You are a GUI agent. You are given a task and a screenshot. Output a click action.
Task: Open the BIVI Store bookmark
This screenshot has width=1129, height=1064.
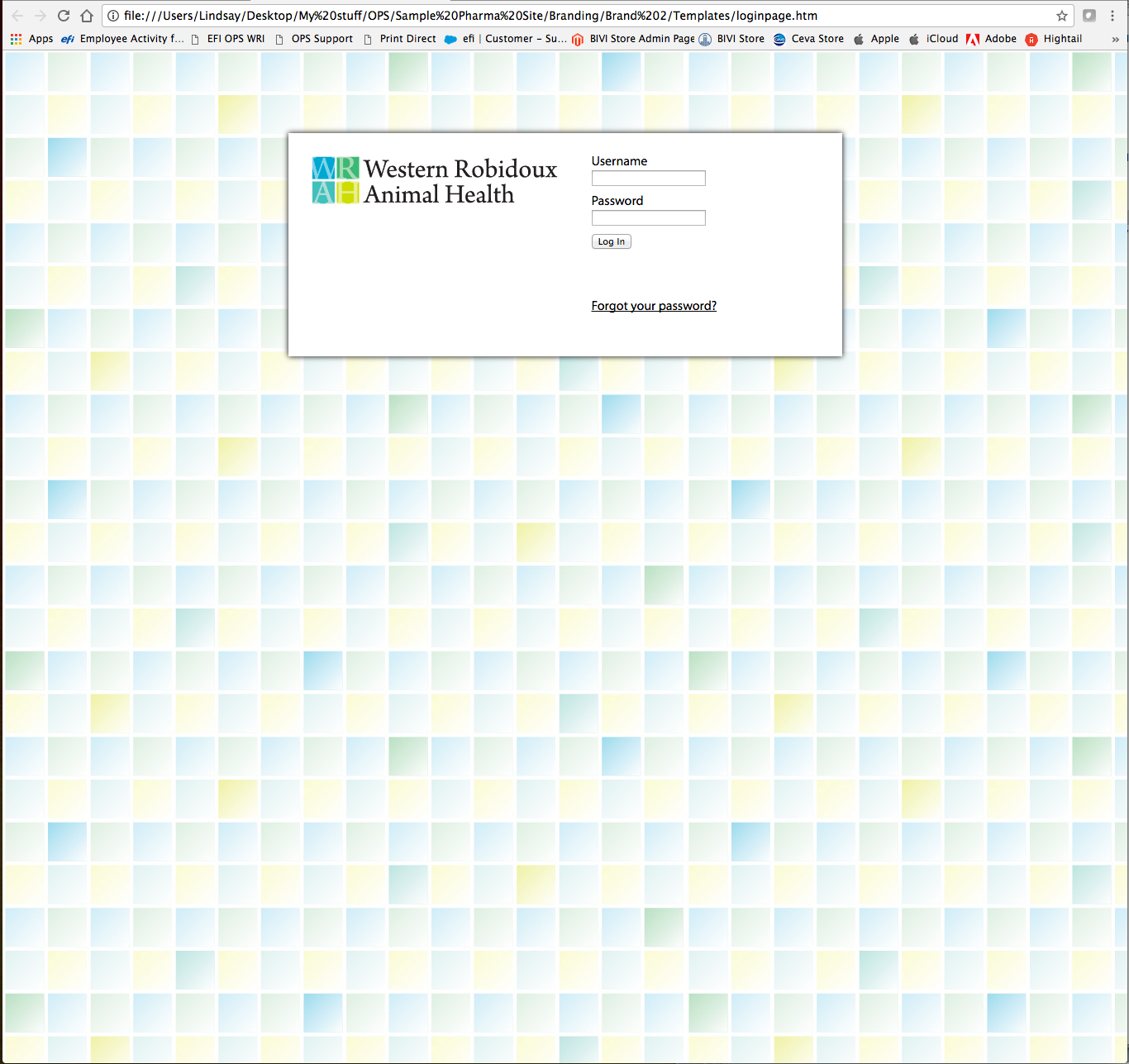tap(731, 39)
